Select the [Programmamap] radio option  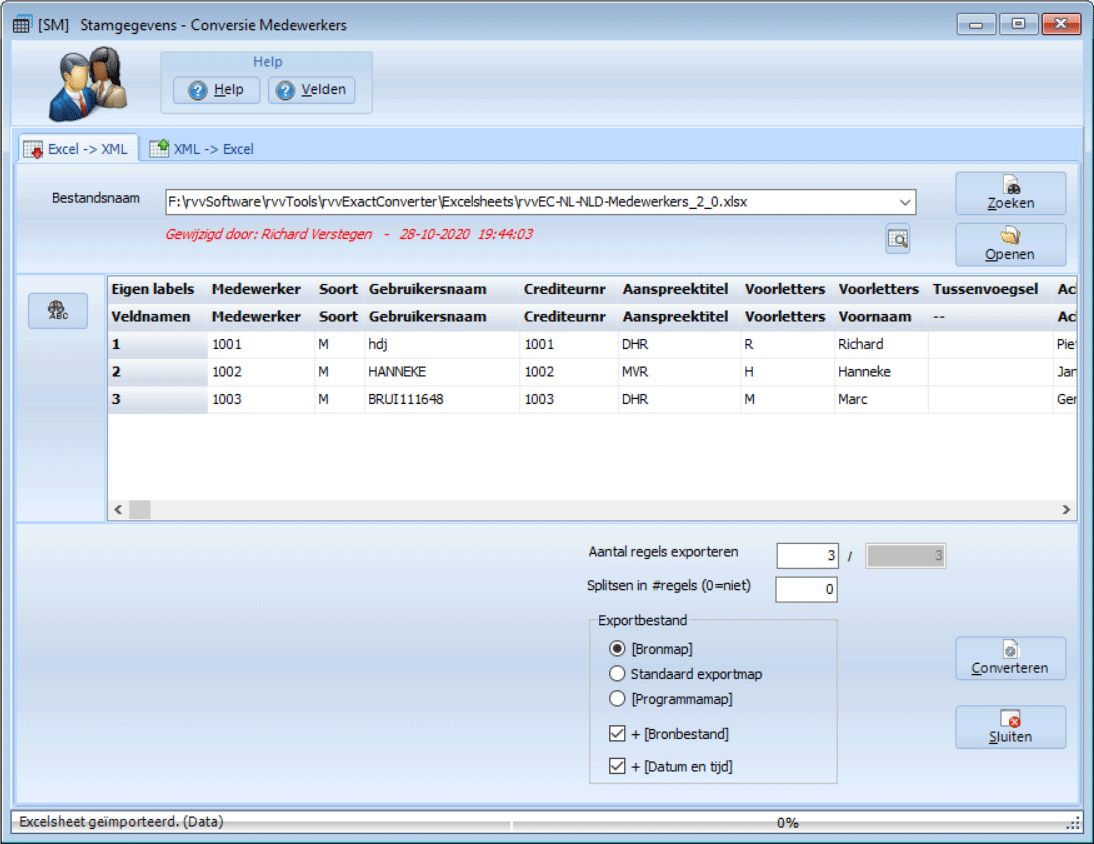(617, 699)
